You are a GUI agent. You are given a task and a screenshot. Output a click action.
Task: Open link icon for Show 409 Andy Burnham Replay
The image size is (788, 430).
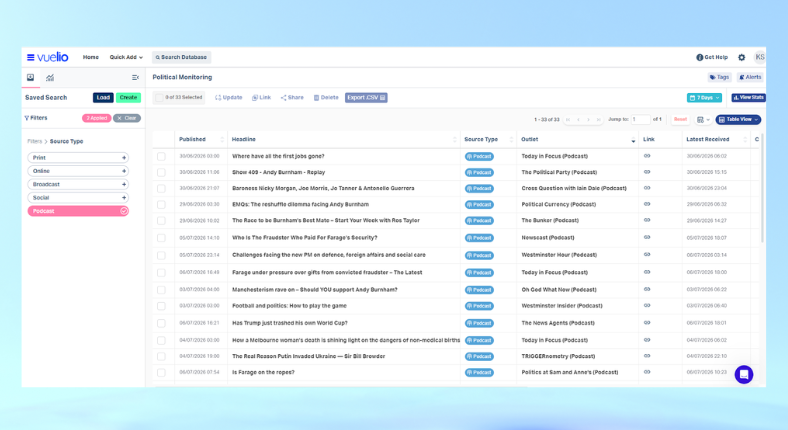coord(647,172)
